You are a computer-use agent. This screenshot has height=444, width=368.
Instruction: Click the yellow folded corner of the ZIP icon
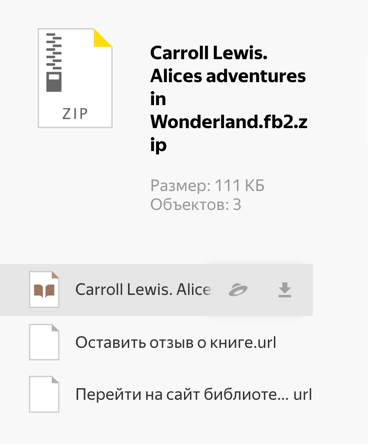coord(103,38)
